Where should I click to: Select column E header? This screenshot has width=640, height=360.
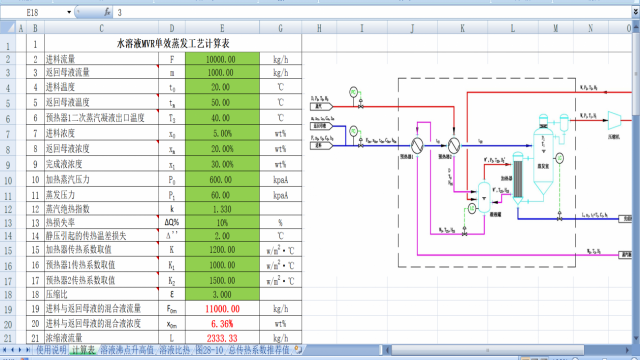[x=222, y=28]
